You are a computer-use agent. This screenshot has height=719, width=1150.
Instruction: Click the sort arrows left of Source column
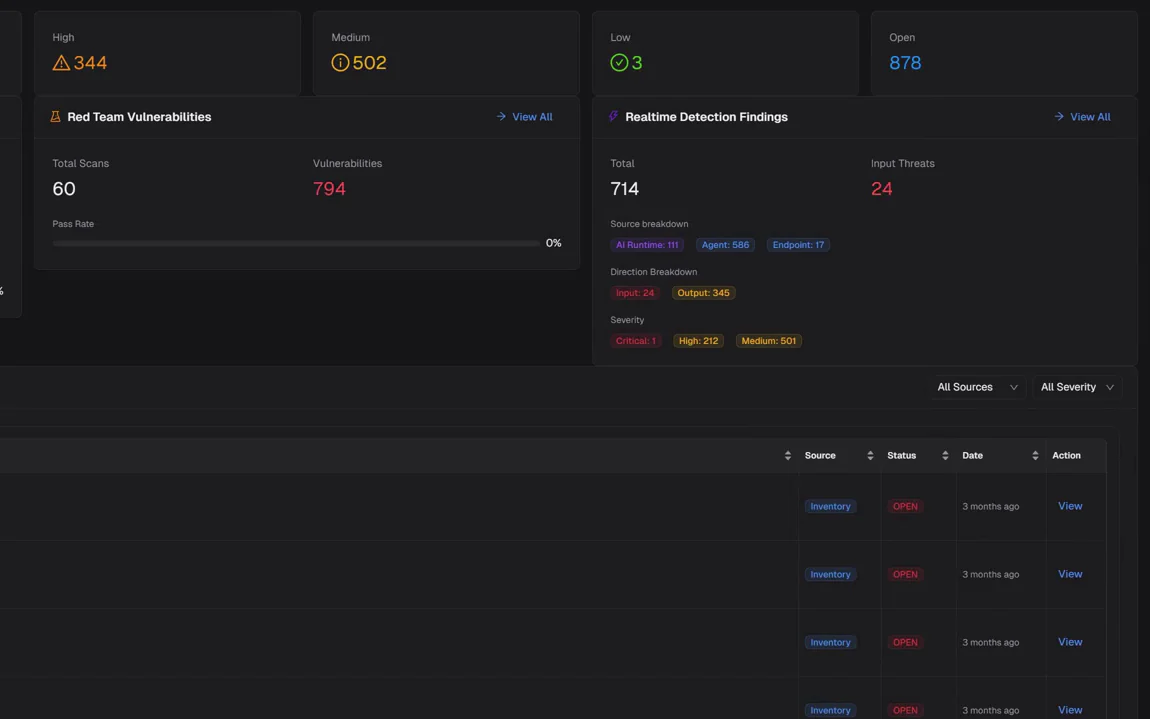788,456
